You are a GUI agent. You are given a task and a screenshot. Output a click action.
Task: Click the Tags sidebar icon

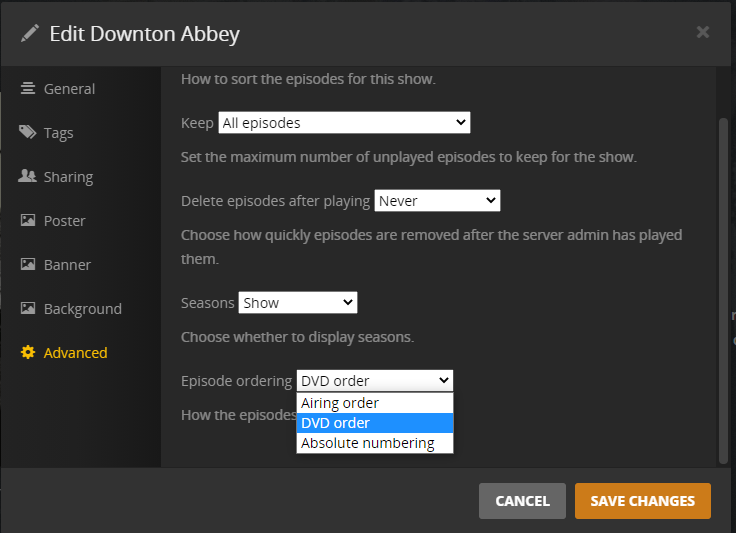tap(28, 133)
